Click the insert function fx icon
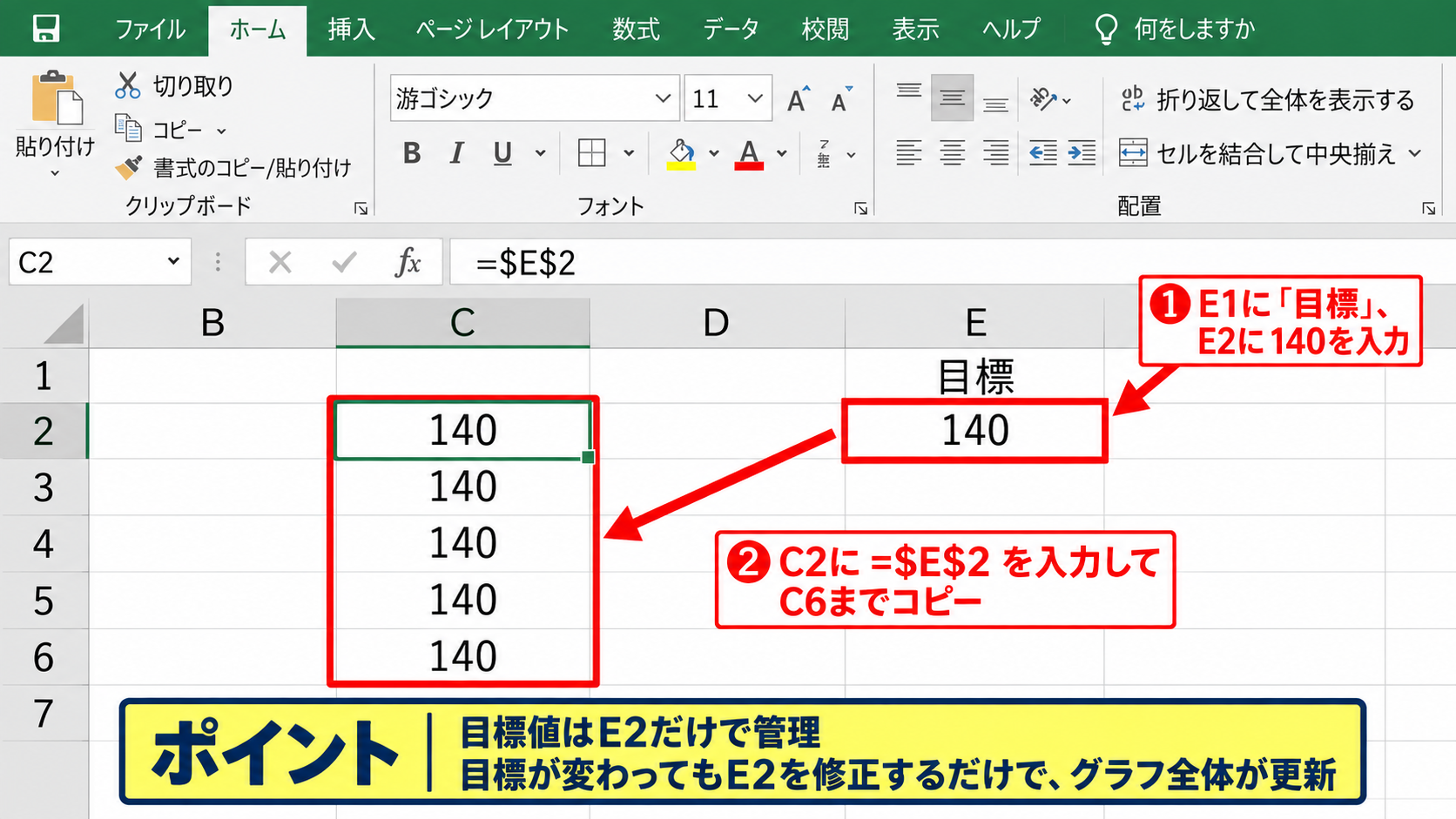This screenshot has width=1456, height=819. tap(408, 261)
